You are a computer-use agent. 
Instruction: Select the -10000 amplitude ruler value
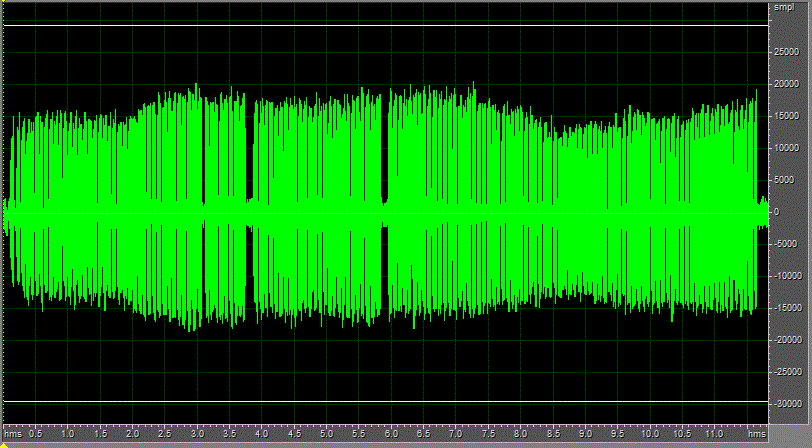[787, 276]
